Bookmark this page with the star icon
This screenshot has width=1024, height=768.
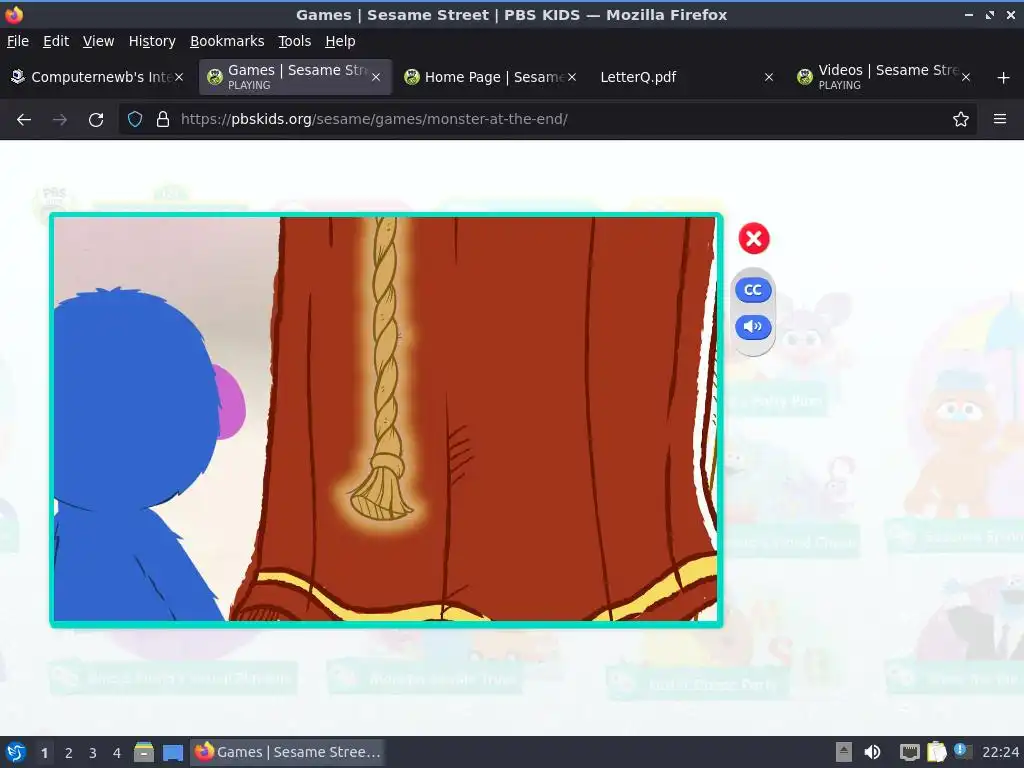[x=960, y=120]
